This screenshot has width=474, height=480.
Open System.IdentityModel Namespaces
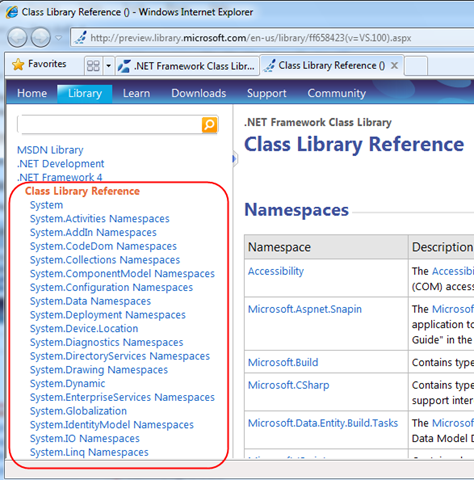112,425
